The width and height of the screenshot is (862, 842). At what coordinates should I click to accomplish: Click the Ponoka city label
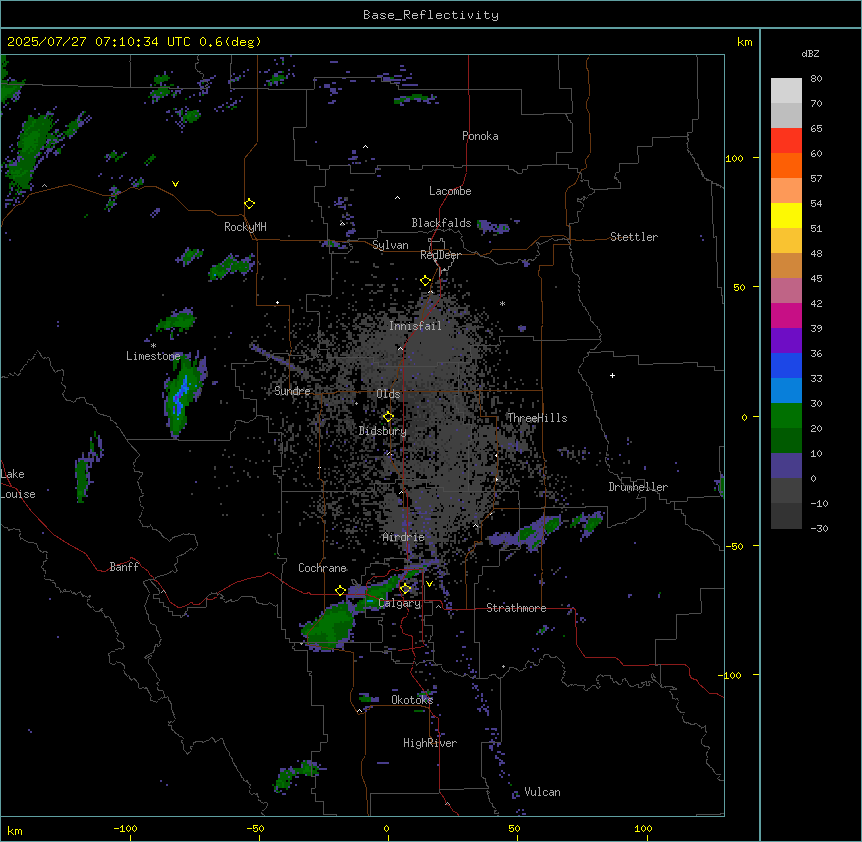[480, 136]
